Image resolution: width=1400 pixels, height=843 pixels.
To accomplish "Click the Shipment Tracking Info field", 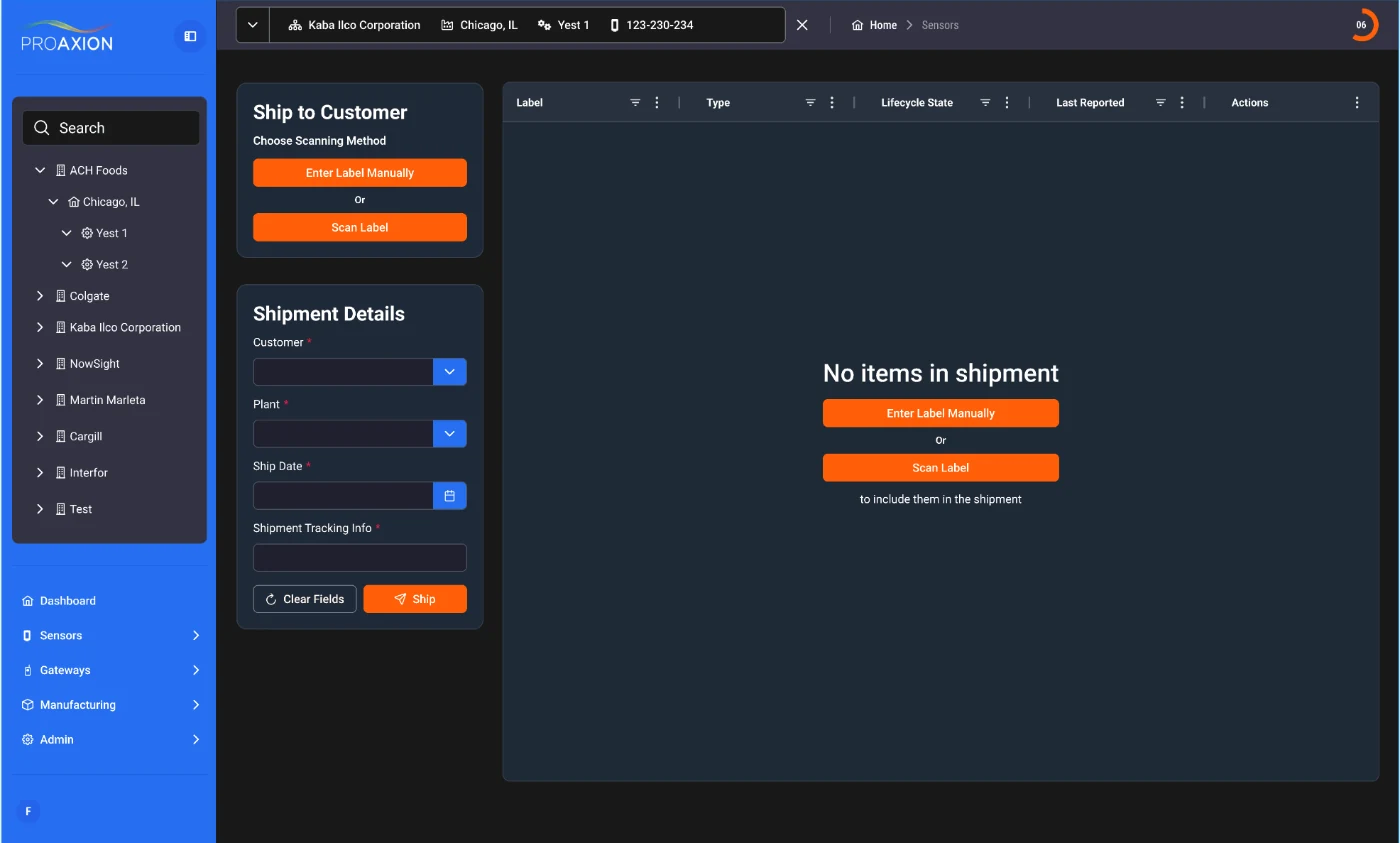I will point(360,558).
